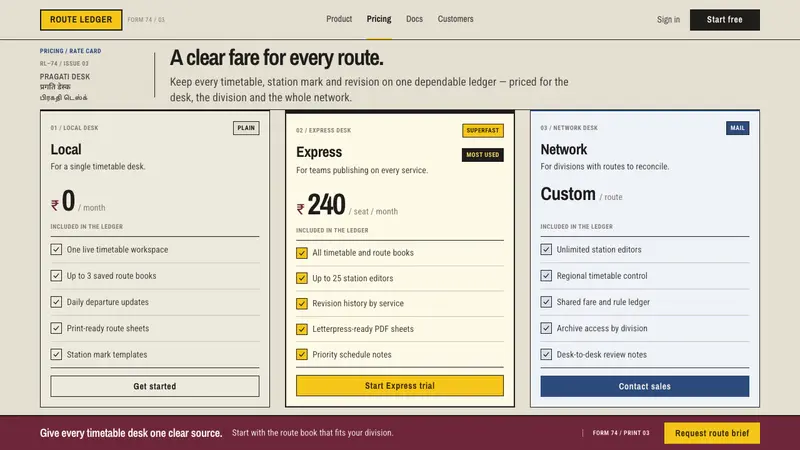Click the Contact sales button
The width and height of the screenshot is (800, 450).
tap(644, 386)
